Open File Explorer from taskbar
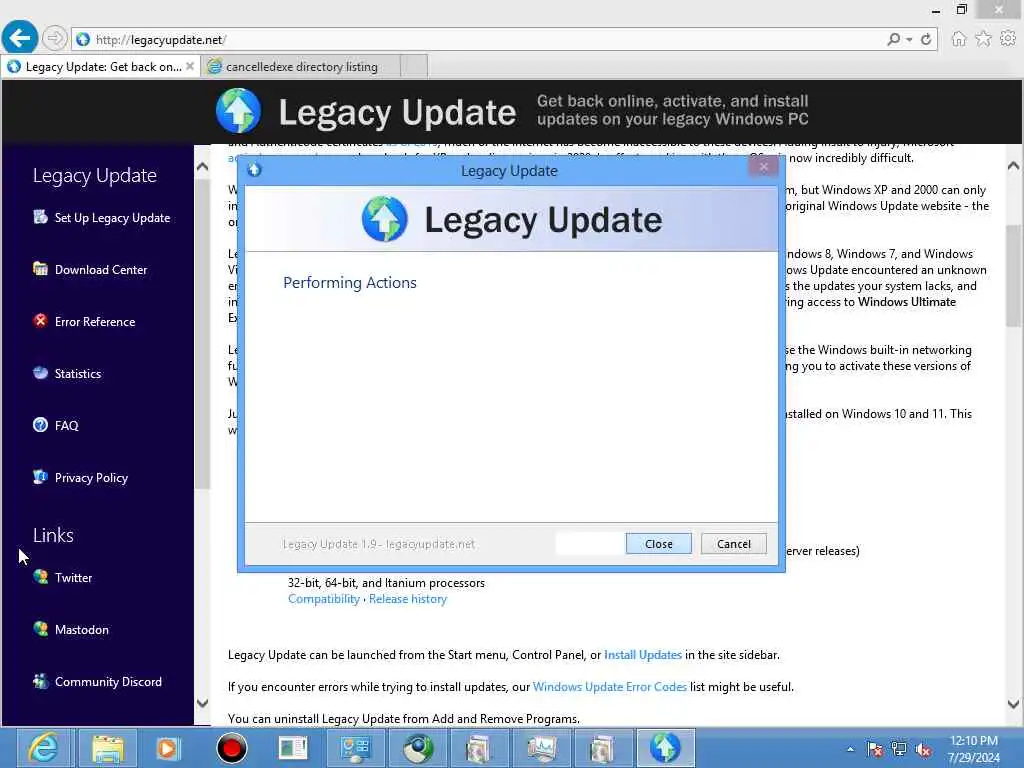 point(108,748)
